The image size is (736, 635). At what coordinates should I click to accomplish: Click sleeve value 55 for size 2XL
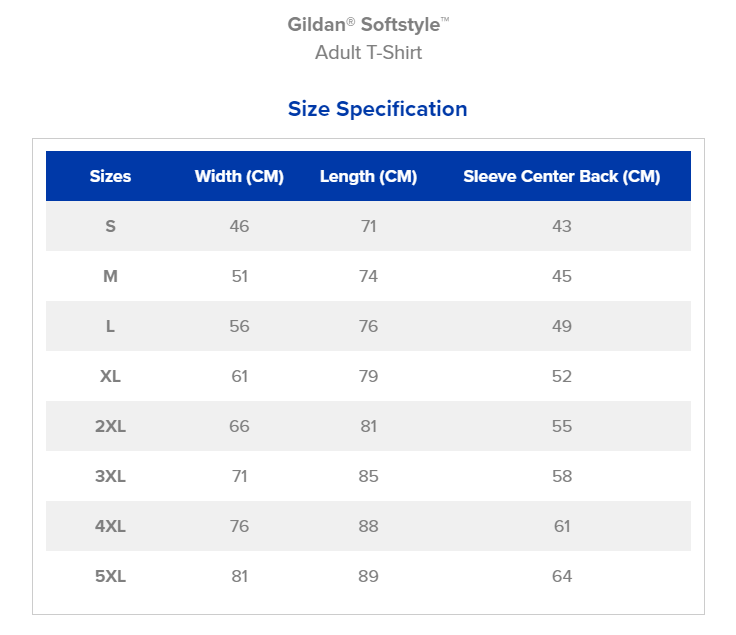562,426
